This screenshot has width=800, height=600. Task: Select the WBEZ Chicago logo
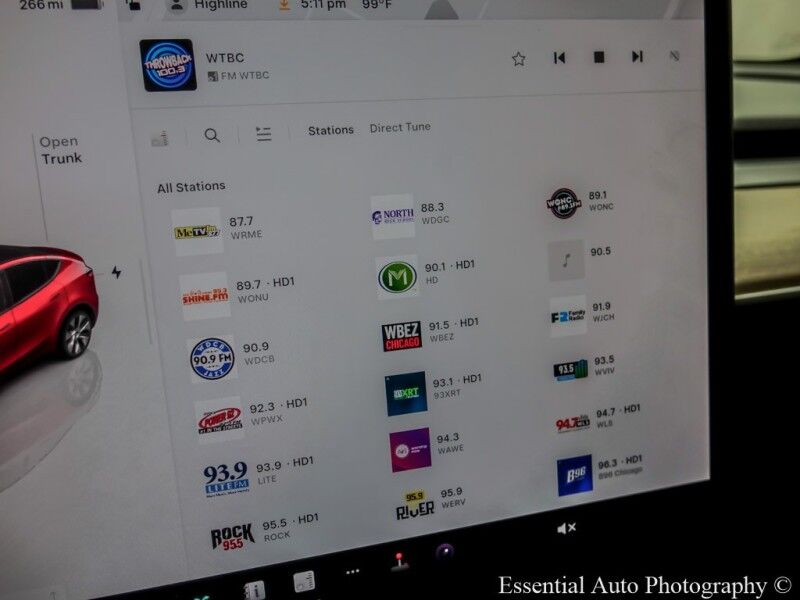click(402, 336)
